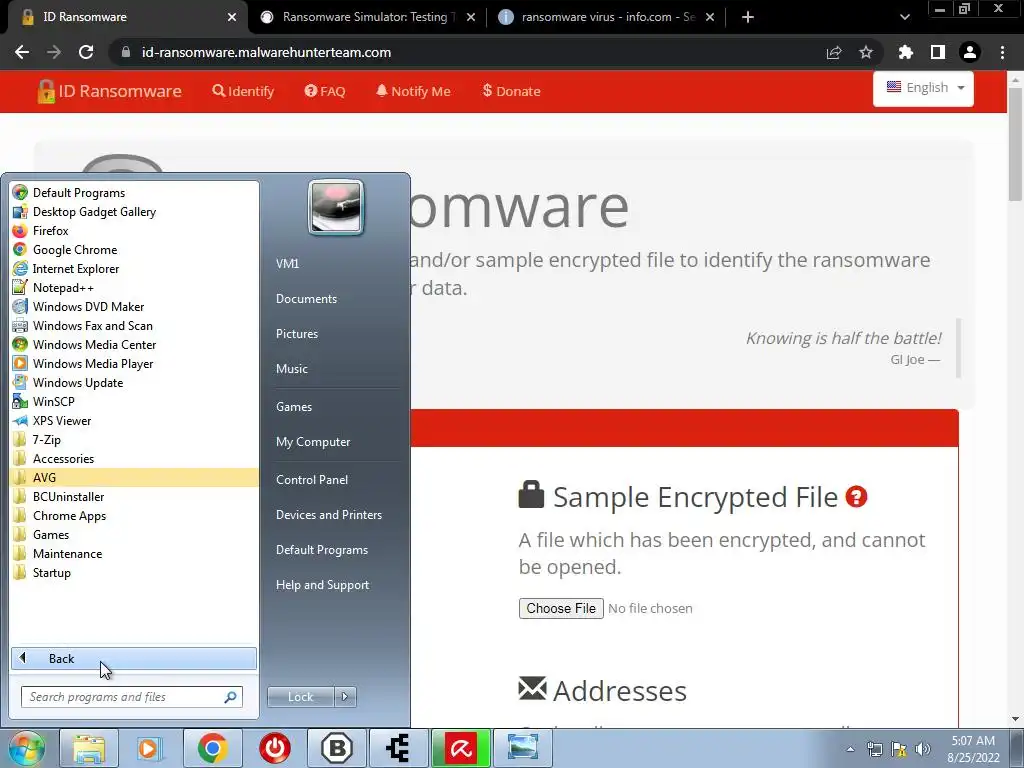
Task: Click Choose File for sample encrypted file
Action: click(x=561, y=608)
